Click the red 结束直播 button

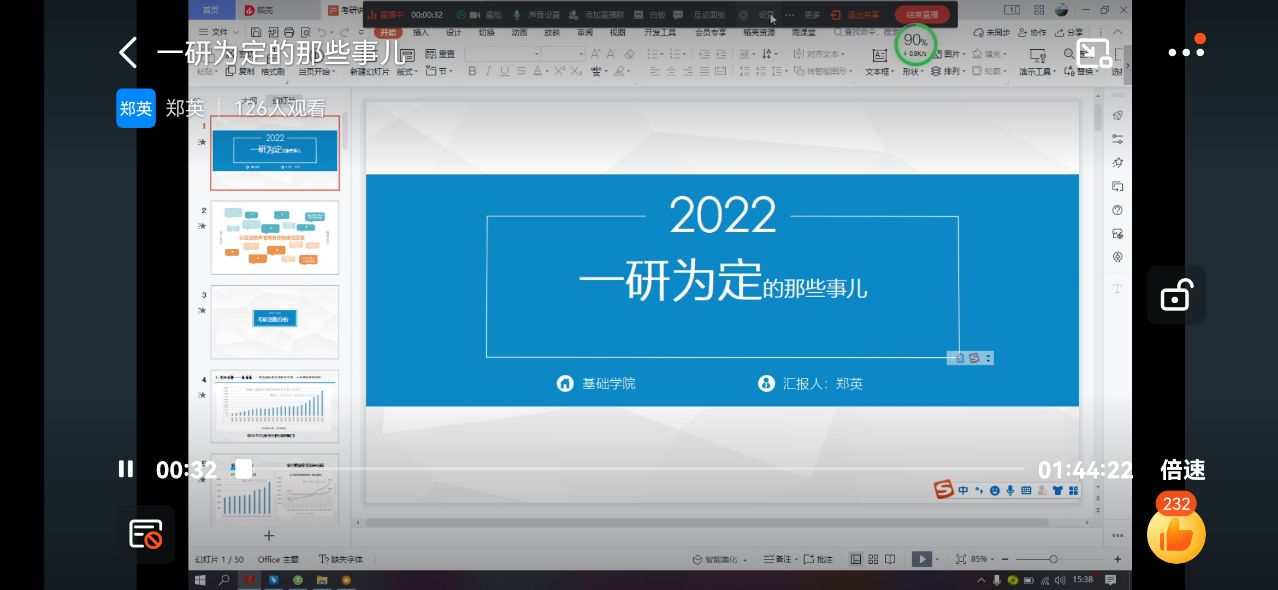point(921,15)
